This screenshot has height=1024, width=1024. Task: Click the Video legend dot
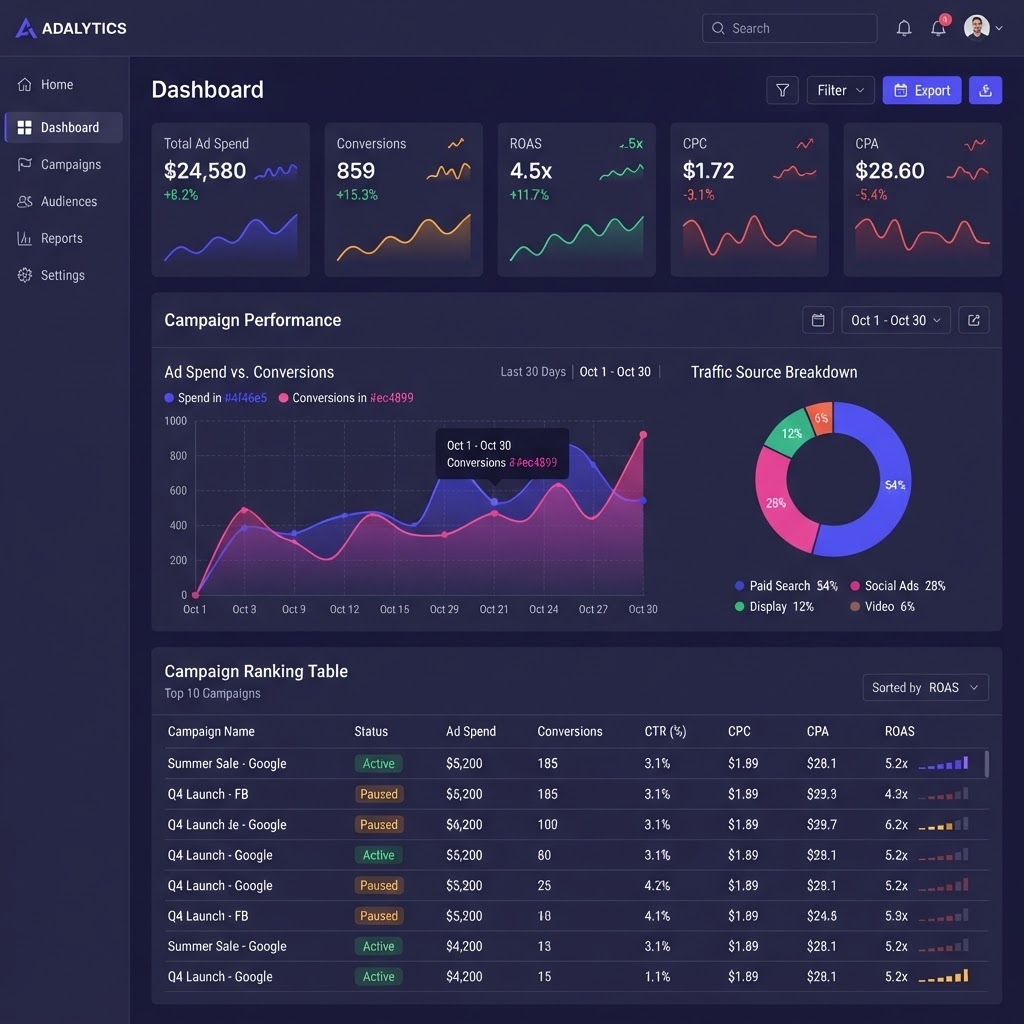[x=855, y=607]
